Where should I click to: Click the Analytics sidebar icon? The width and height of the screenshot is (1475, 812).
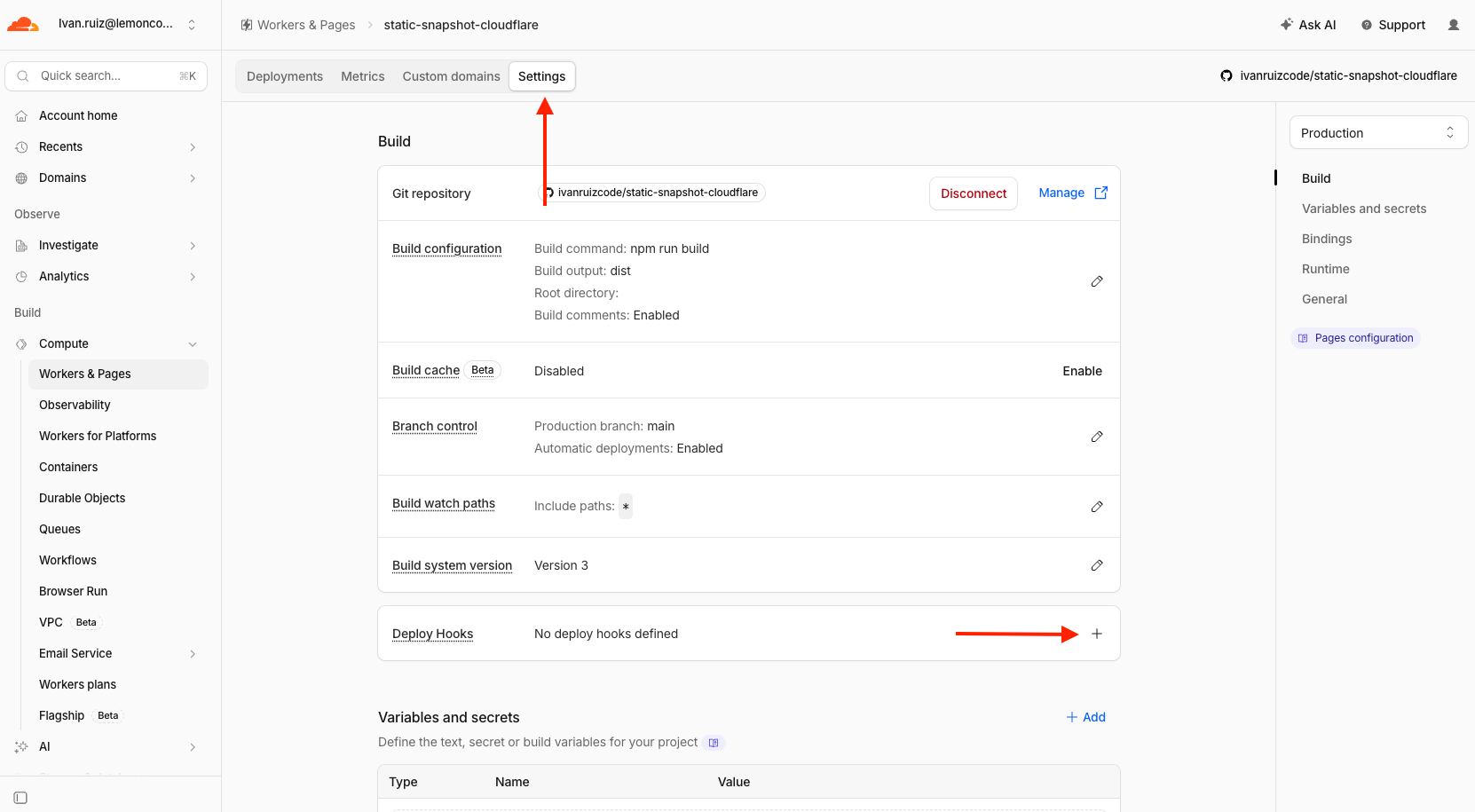[x=21, y=276]
